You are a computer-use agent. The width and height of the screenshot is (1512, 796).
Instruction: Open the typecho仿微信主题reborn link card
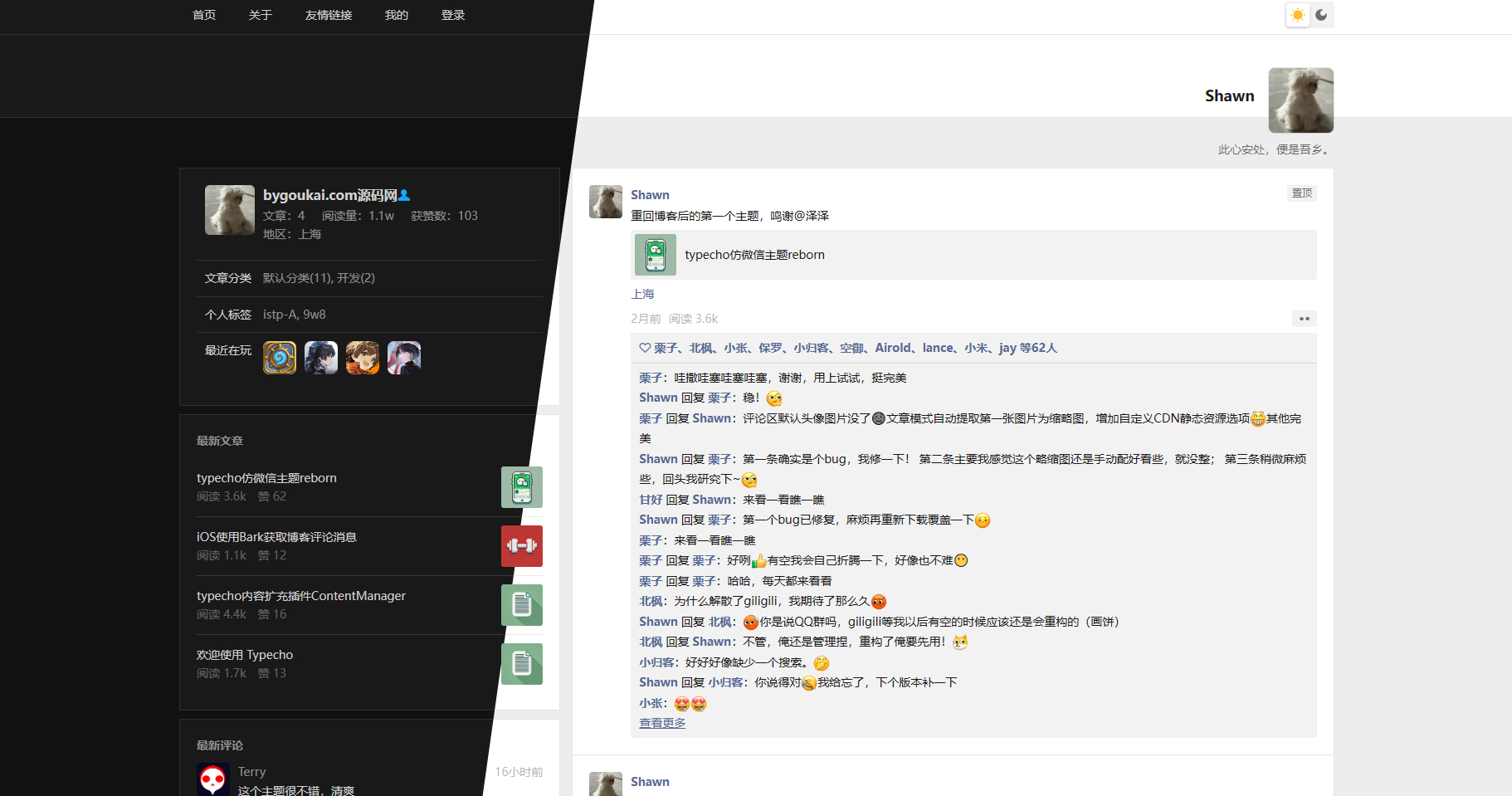754,255
